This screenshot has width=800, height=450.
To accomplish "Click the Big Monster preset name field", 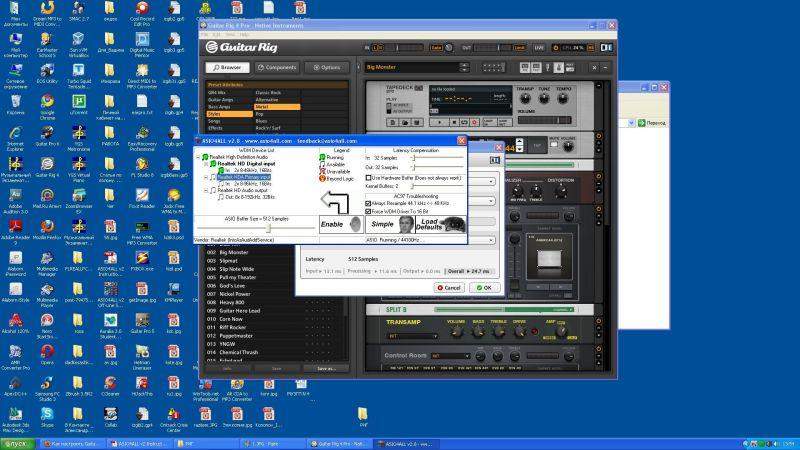I will tap(412, 67).
